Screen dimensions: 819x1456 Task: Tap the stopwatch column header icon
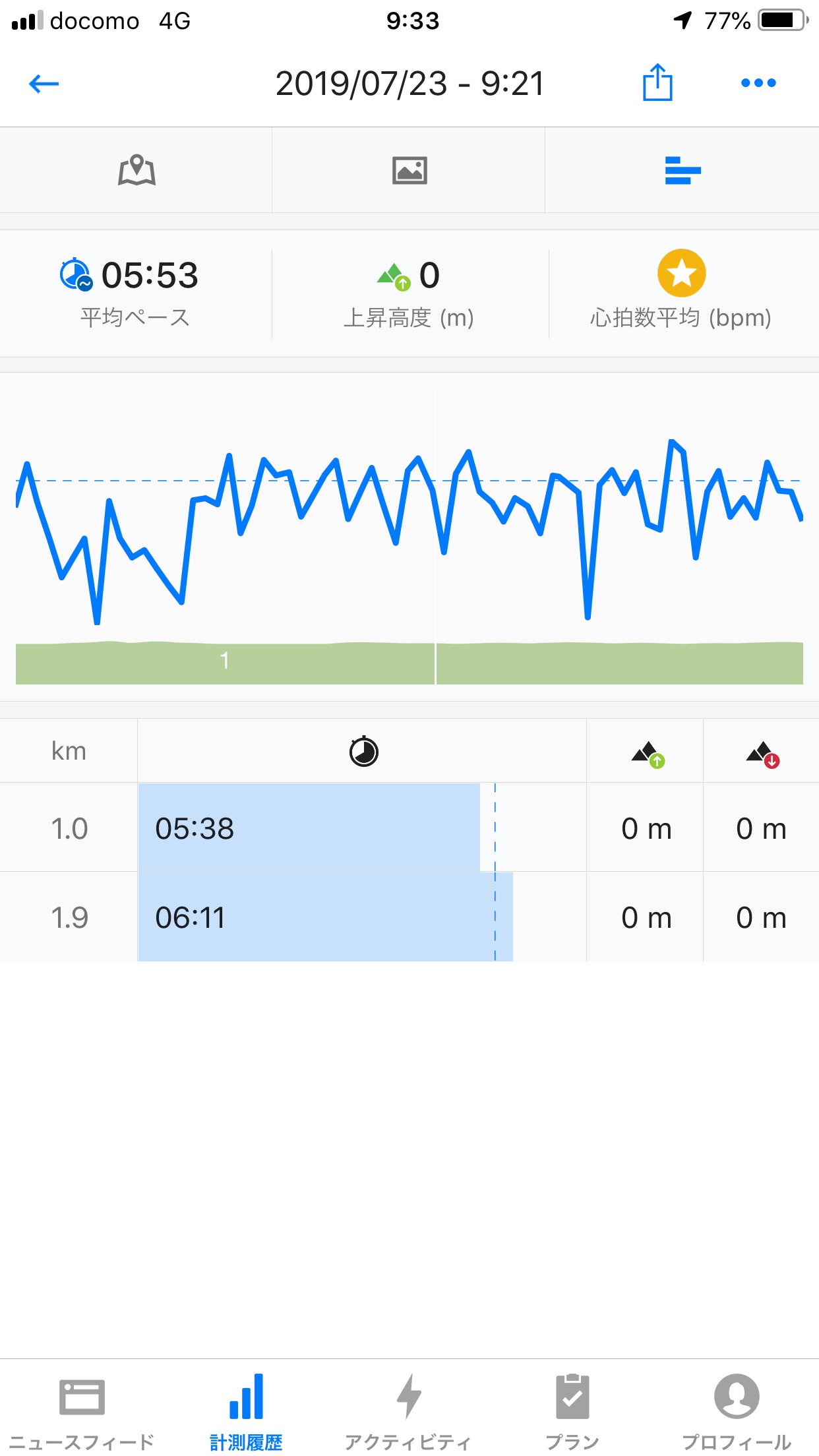click(x=363, y=752)
